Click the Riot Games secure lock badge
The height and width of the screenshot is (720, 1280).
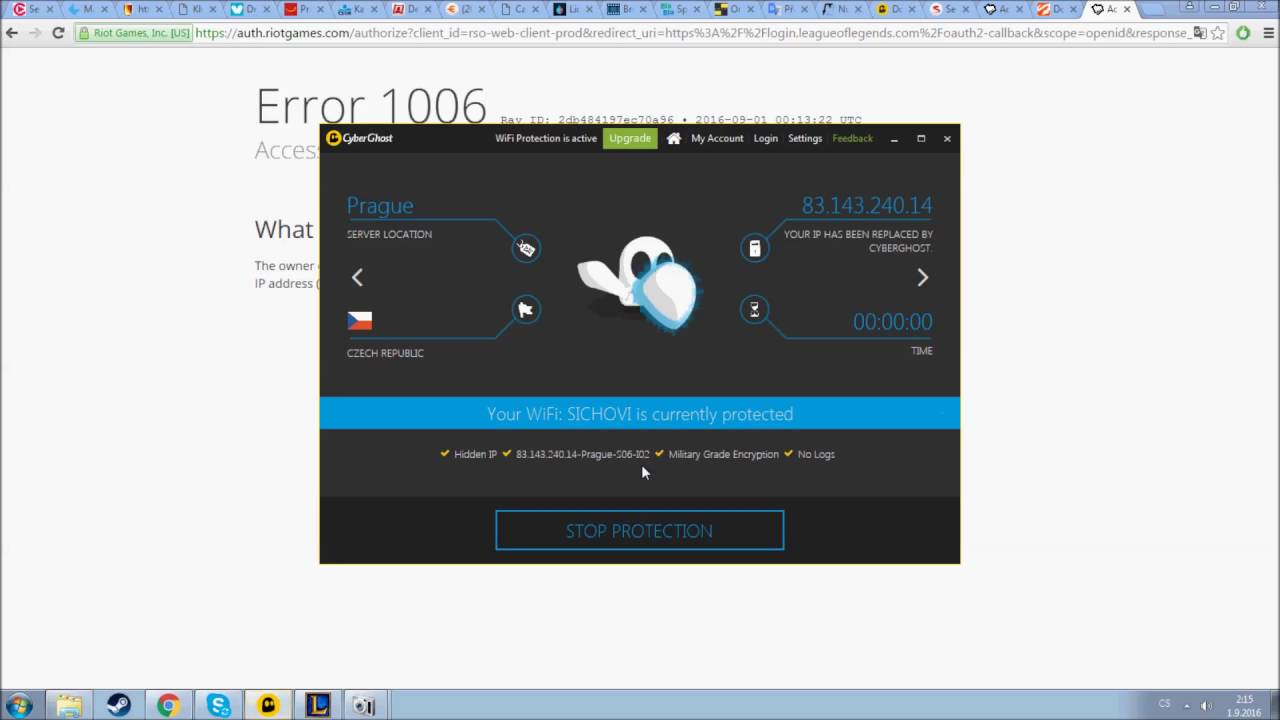[x=134, y=33]
